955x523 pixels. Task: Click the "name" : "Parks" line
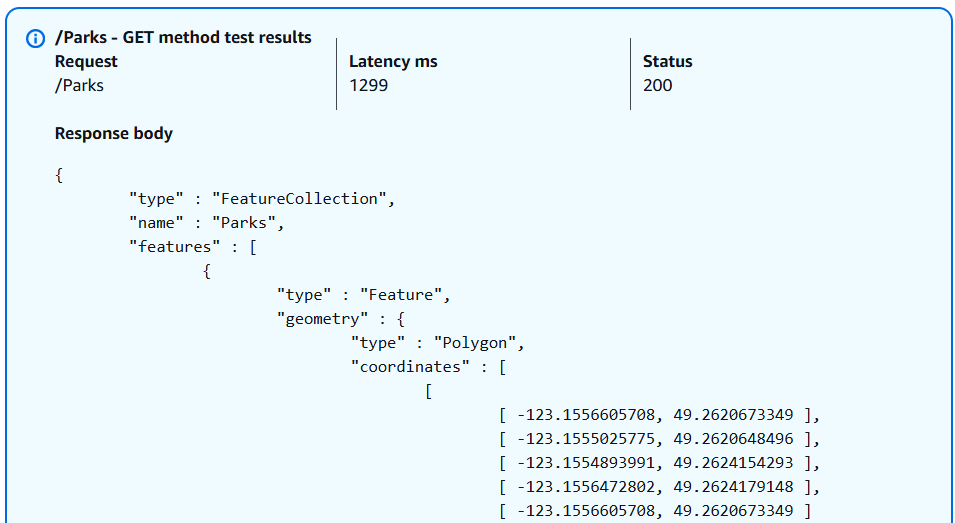[x=207, y=223]
